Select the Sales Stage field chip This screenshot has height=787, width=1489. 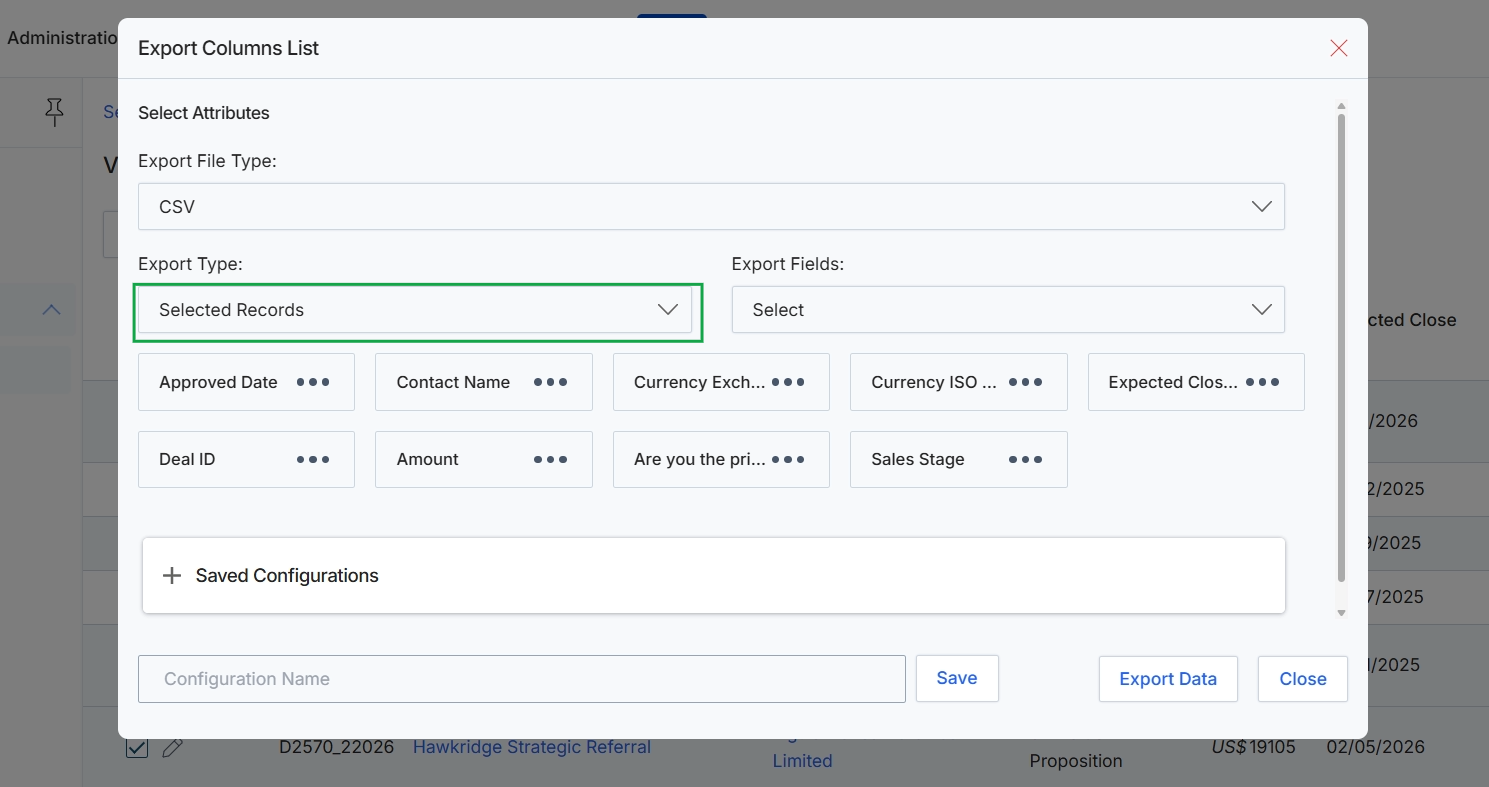(x=959, y=459)
